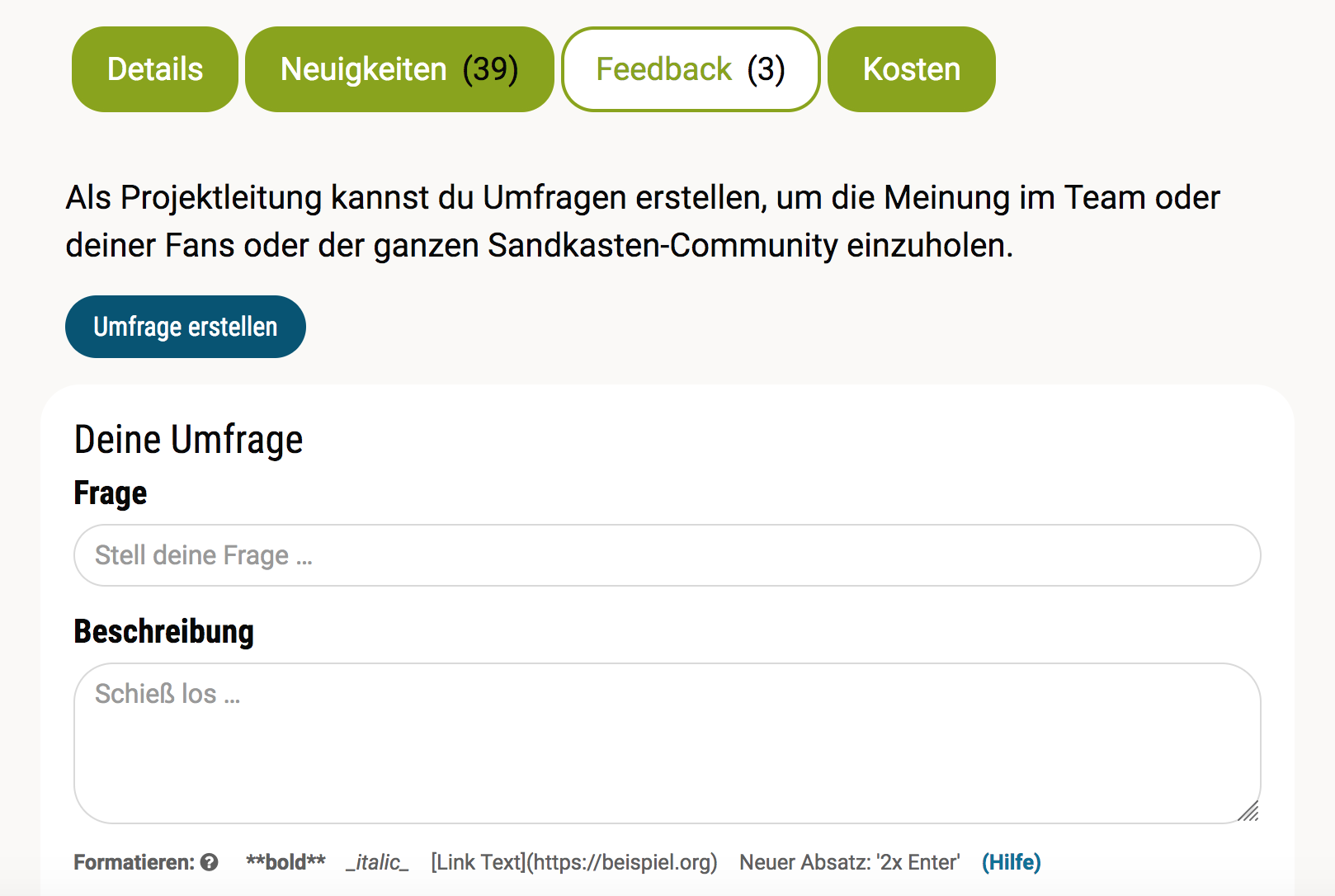Click the _italic_ formatting hint
Image resolution: width=1335 pixels, height=896 pixels.
click(377, 862)
